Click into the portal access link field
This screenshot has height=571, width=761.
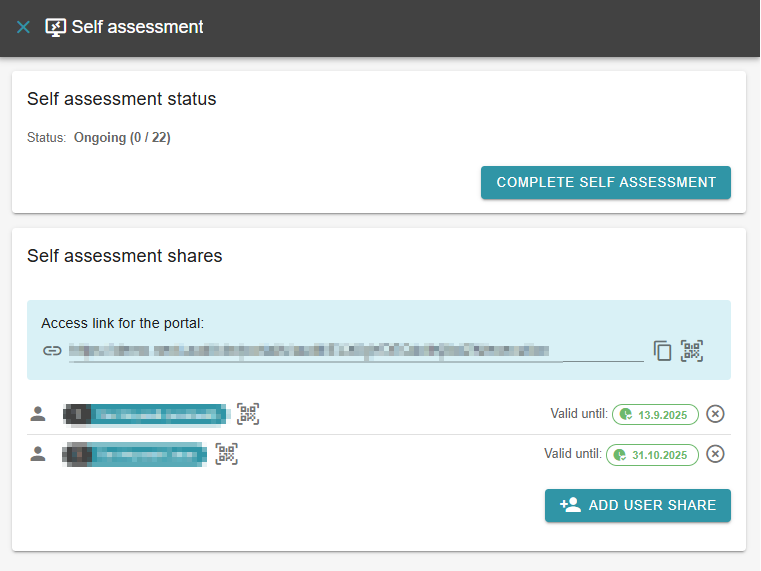click(355, 351)
